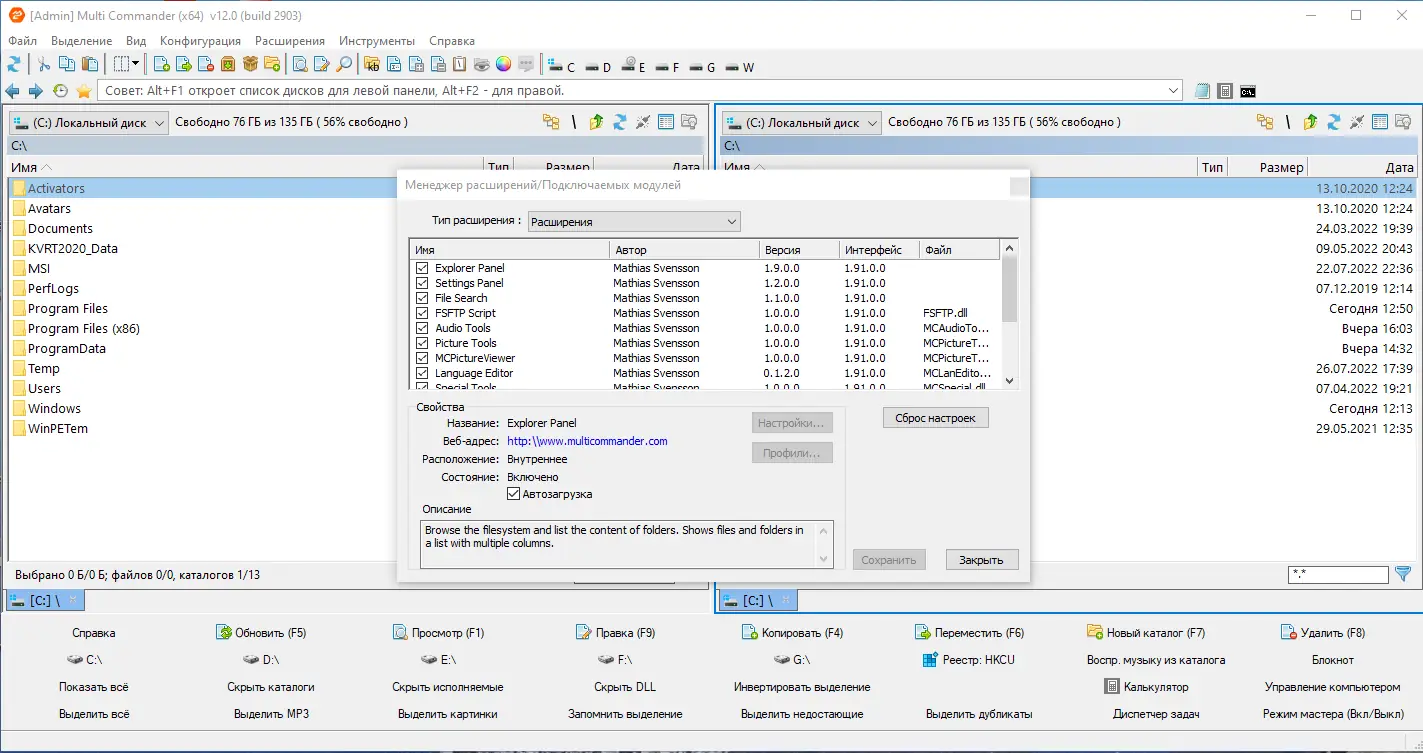Viewport: 1423px width, 753px height.
Task: Click the scissors cut icon in toolbar
Action: (44, 65)
